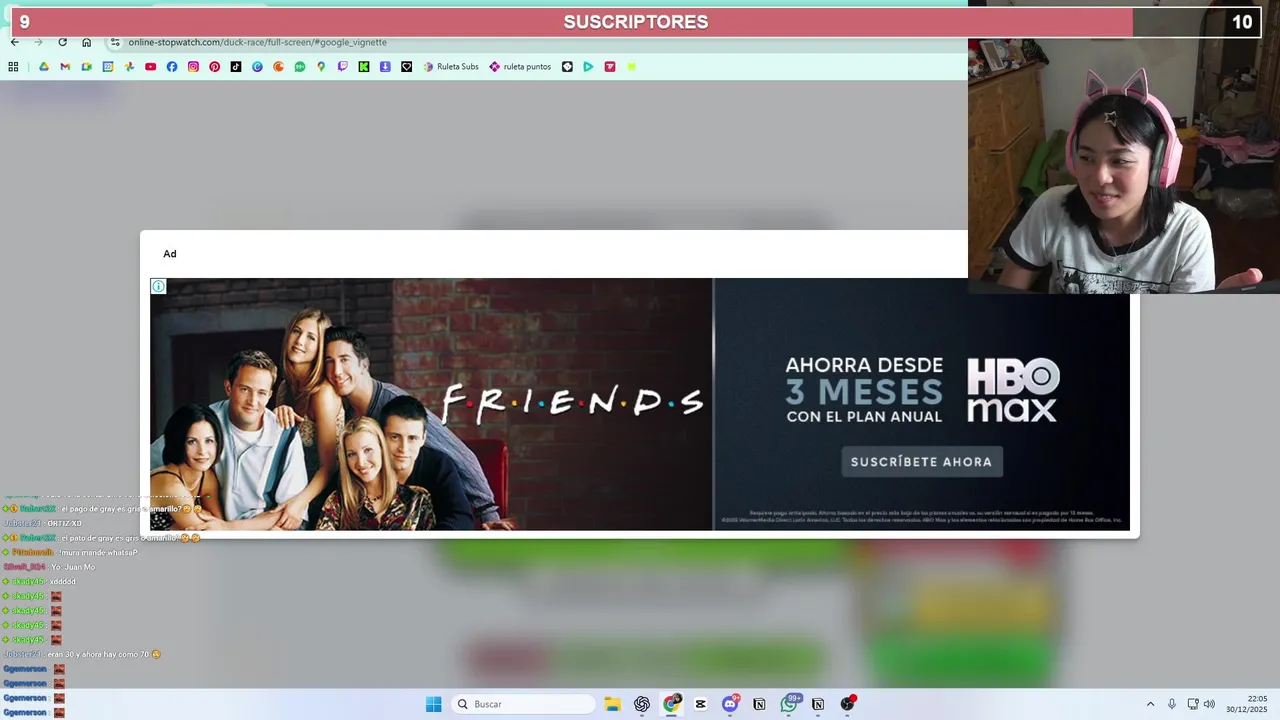Open Twitch bookmark
This screenshot has height=720, width=1280.
[343, 67]
